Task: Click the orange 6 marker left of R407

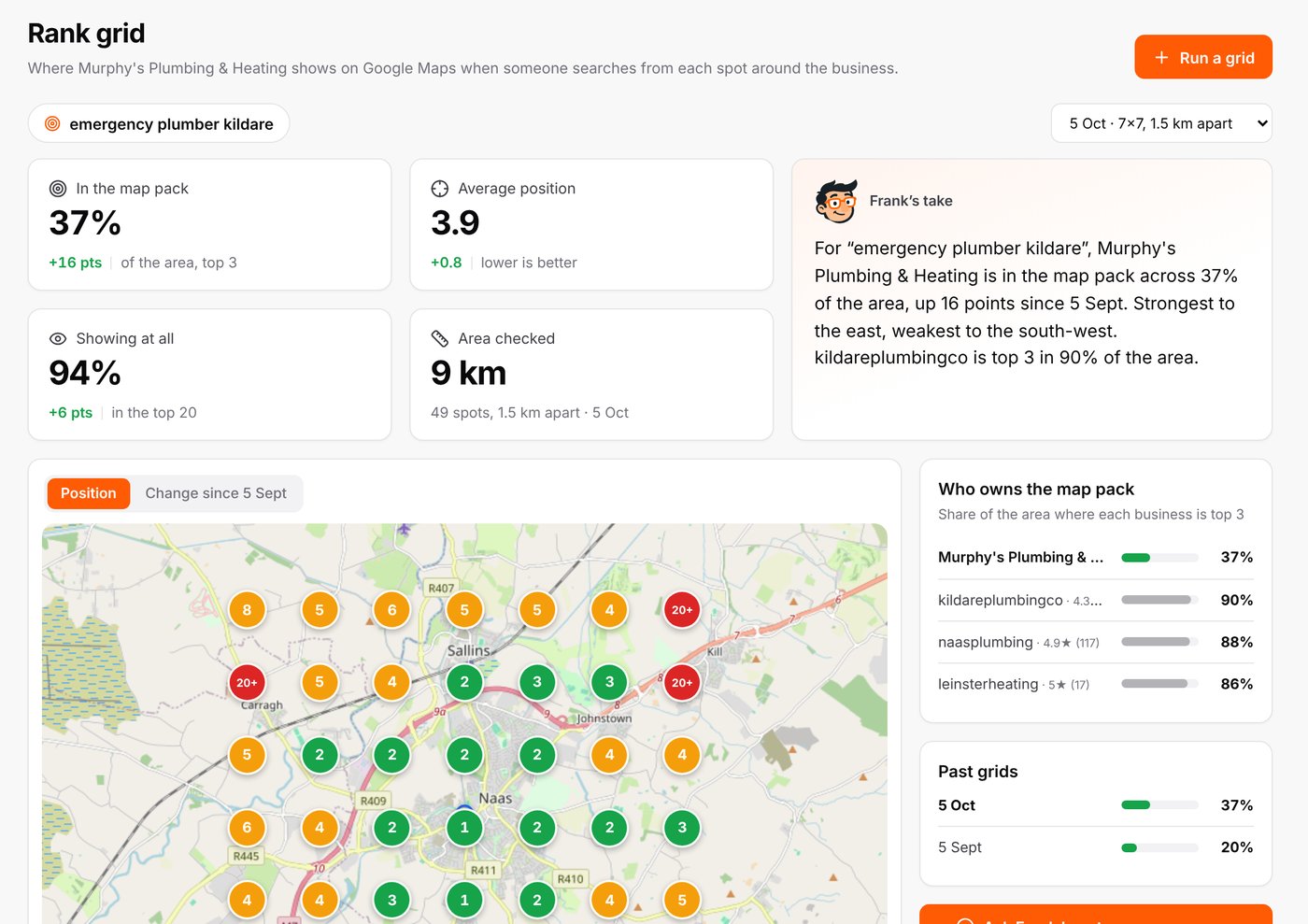Action: [x=391, y=610]
